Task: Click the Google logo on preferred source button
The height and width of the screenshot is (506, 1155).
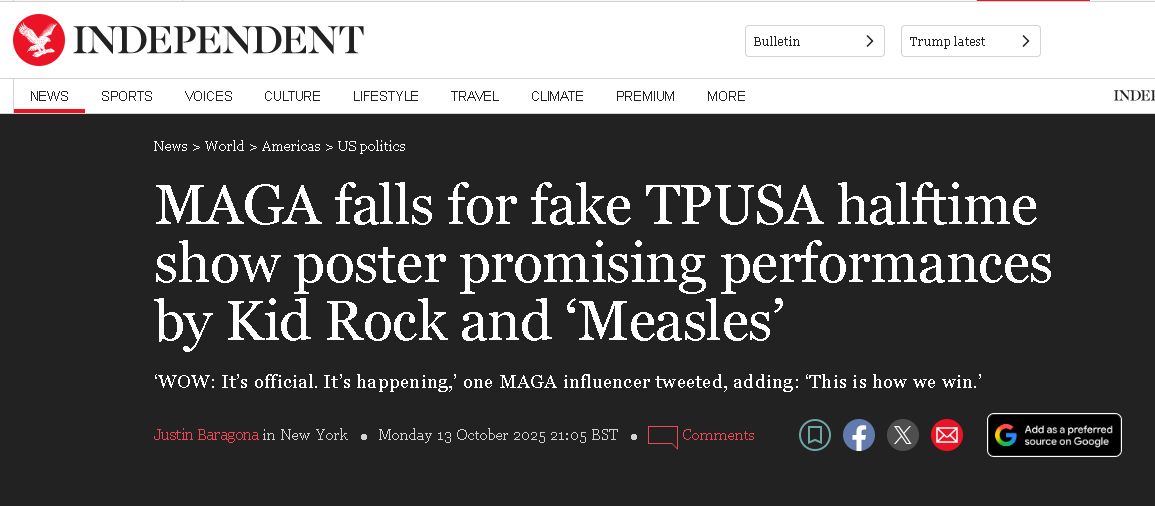Action: [1006, 435]
